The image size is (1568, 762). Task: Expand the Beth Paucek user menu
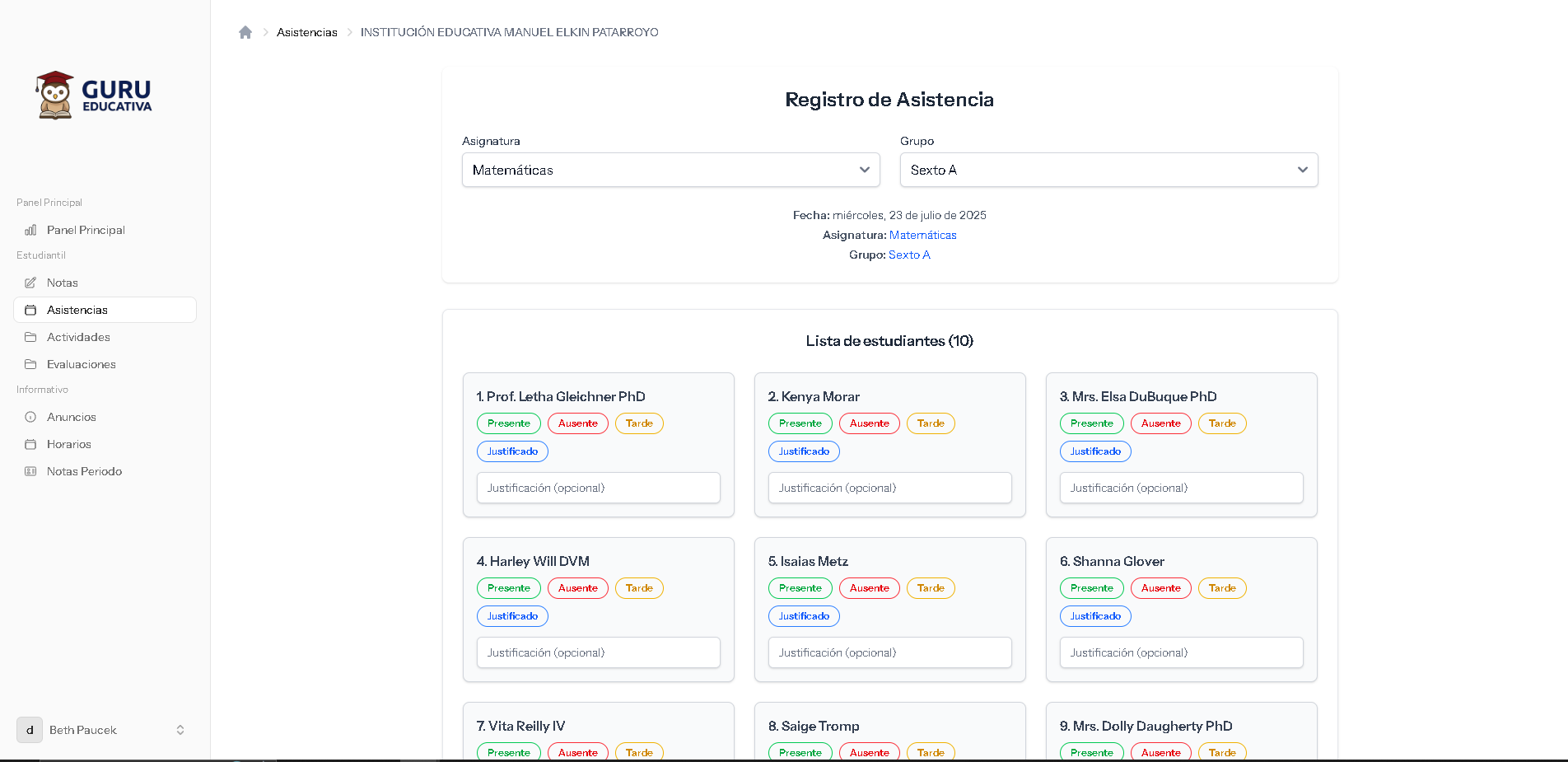point(180,730)
